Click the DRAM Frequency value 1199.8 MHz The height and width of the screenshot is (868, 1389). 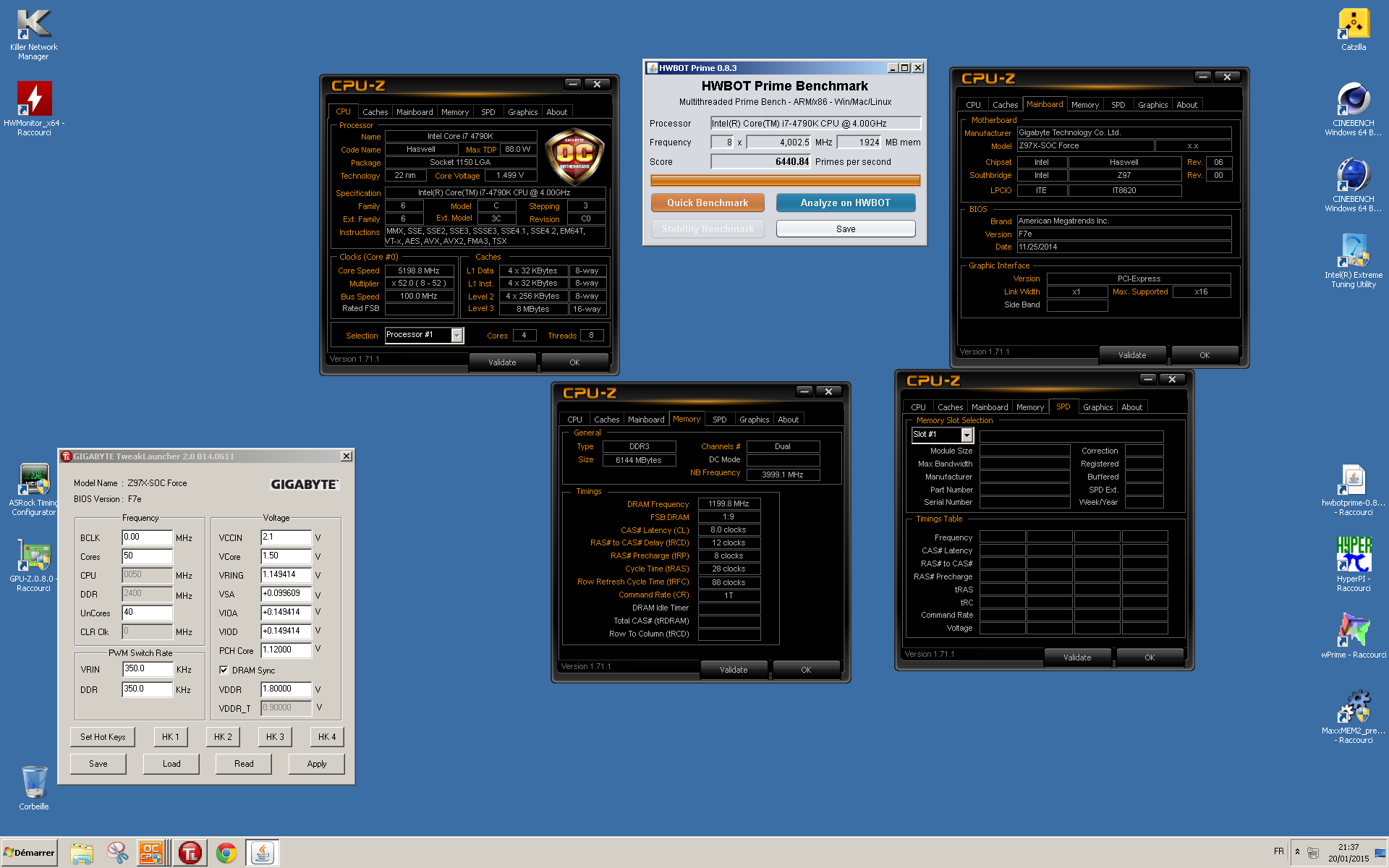pyautogui.click(x=729, y=504)
